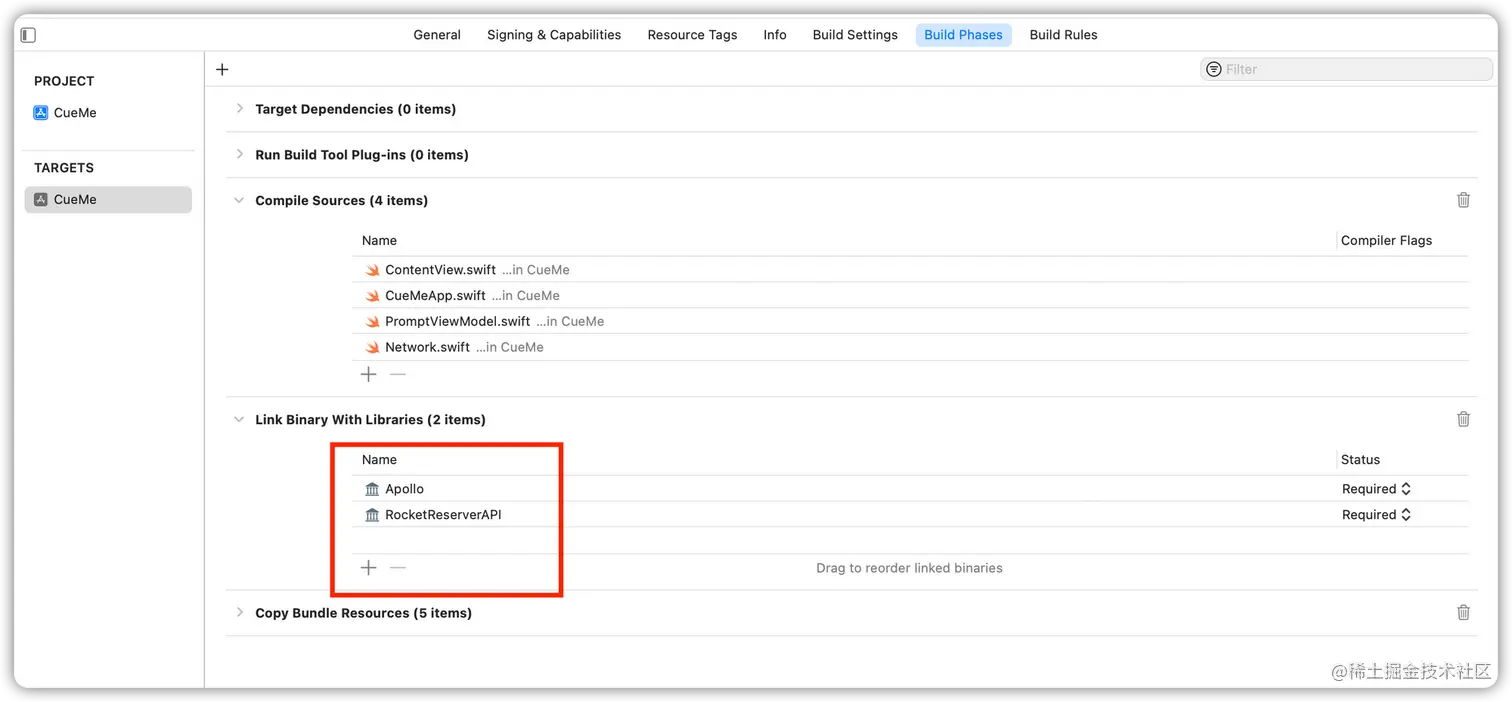Select the Build Phases tab

pyautogui.click(x=963, y=35)
